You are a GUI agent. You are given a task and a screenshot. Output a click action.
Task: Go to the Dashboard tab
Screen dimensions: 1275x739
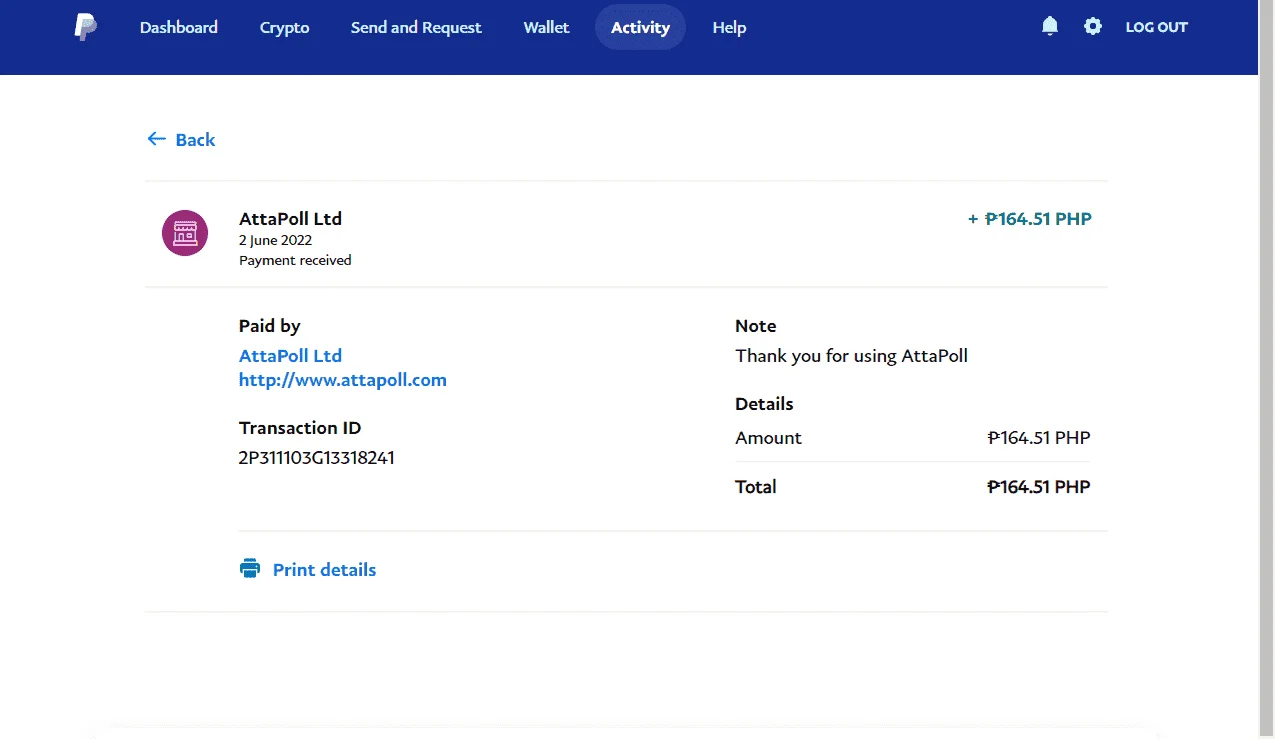click(179, 27)
